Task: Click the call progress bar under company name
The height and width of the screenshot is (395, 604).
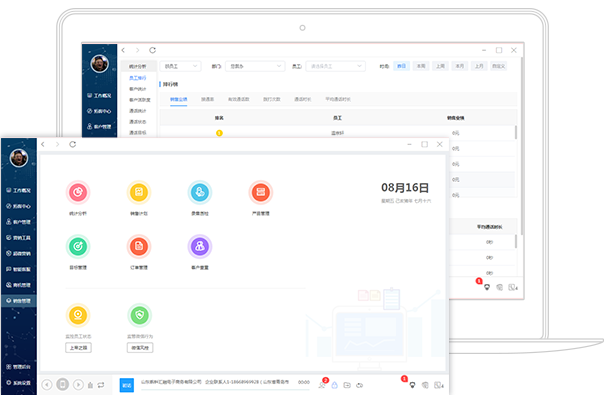Action: [x=225, y=390]
